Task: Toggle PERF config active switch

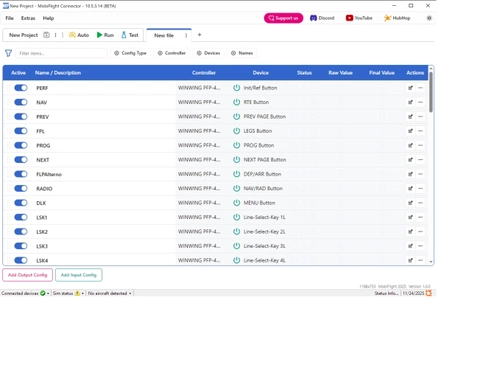Action: [x=21, y=88]
